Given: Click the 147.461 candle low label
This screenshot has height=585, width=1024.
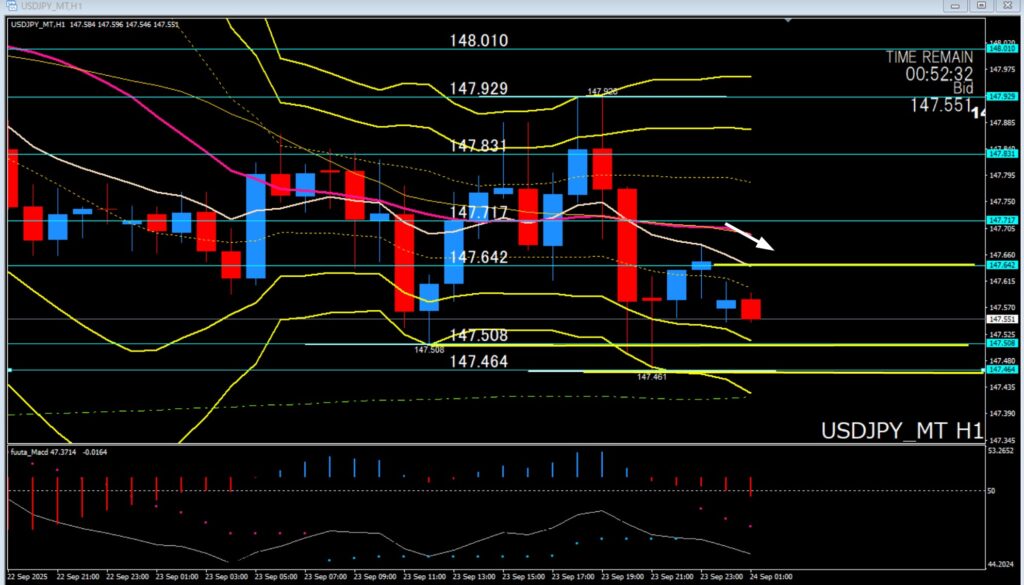Looking at the screenshot, I should [x=651, y=377].
